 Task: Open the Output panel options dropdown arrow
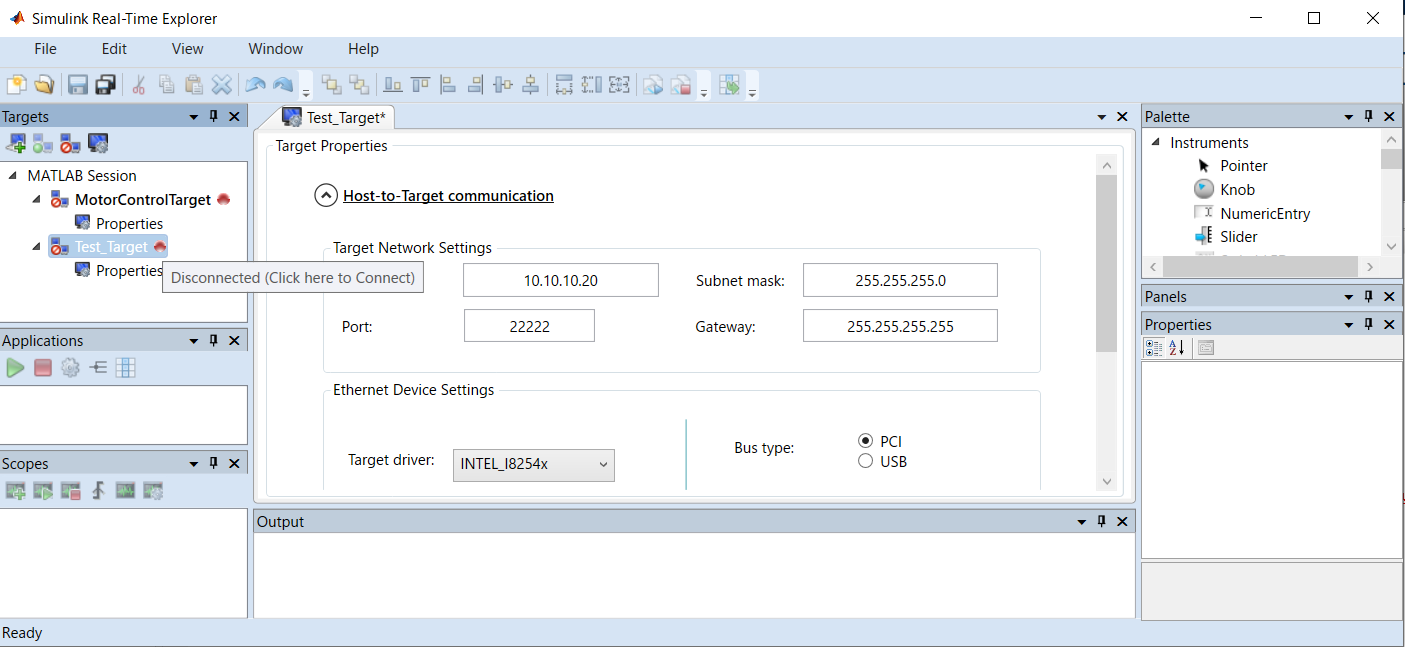click(1081, 522)
